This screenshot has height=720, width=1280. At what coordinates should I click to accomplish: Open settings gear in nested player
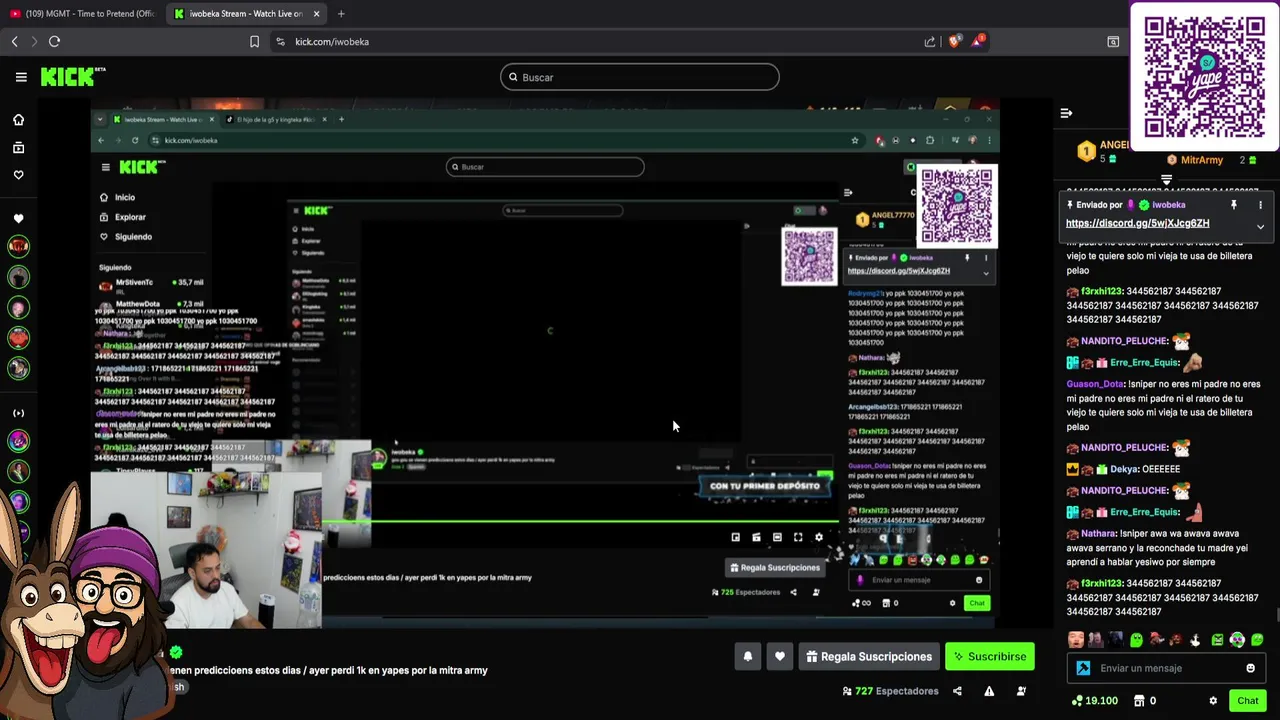pyautogui.click(x=819, y=537)
